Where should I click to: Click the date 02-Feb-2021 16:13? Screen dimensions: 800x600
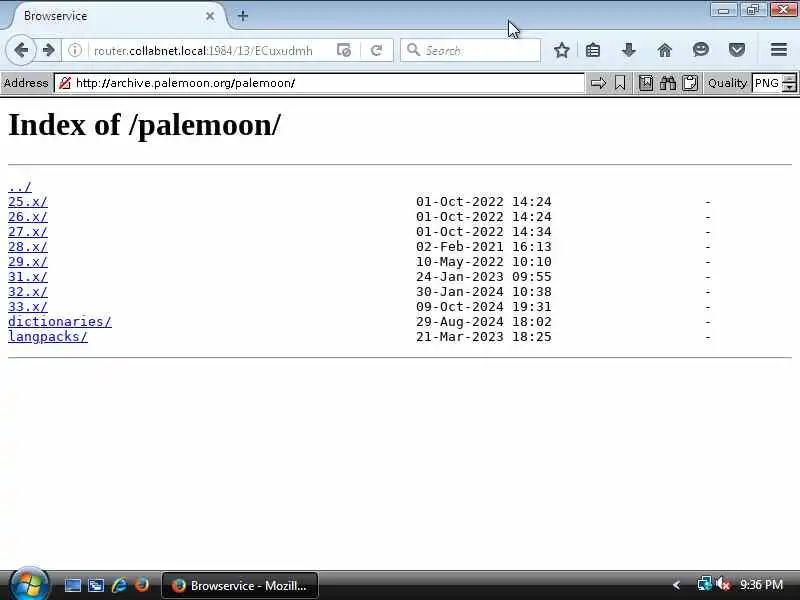[484, 246]
